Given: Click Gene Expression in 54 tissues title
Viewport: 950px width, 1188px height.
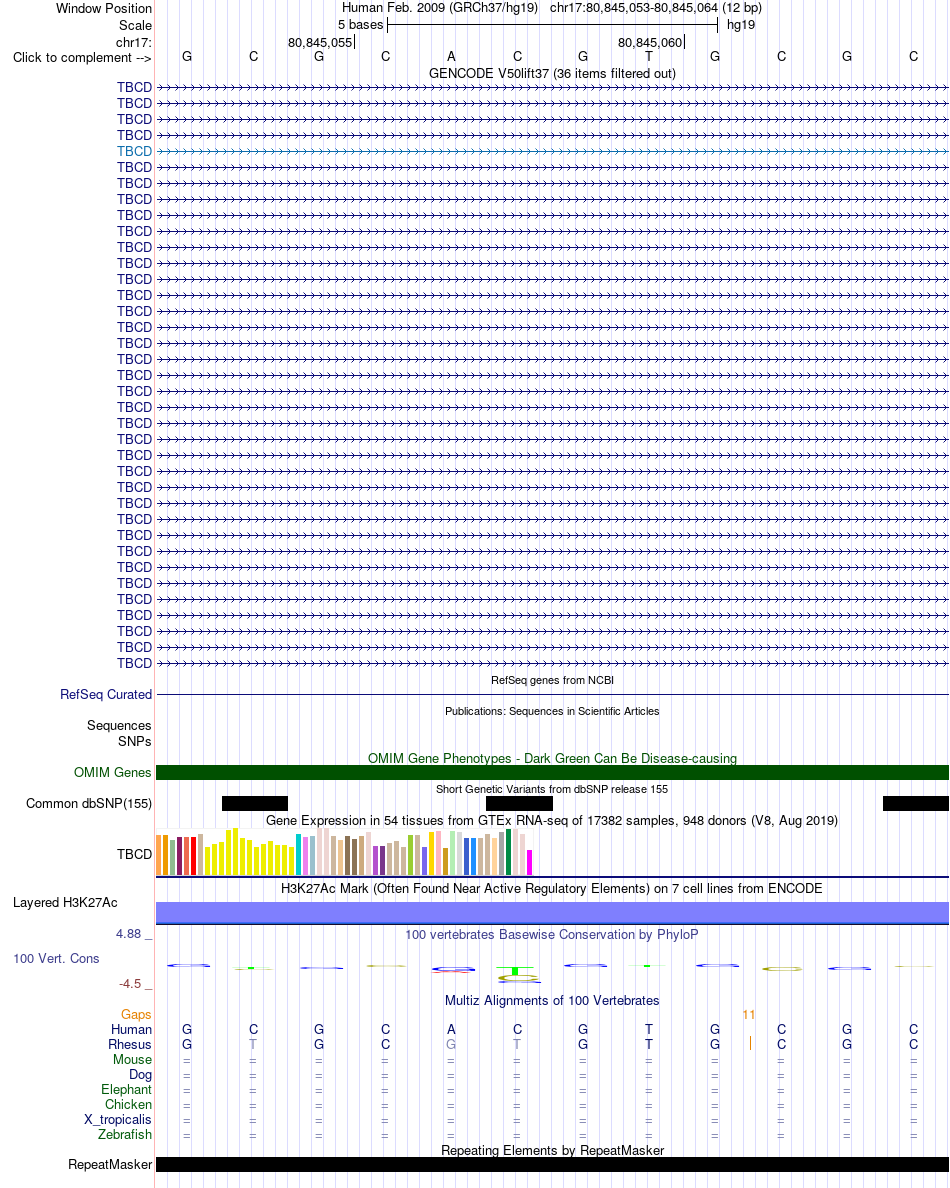Looking at the screenshot, I should (552, 821).
